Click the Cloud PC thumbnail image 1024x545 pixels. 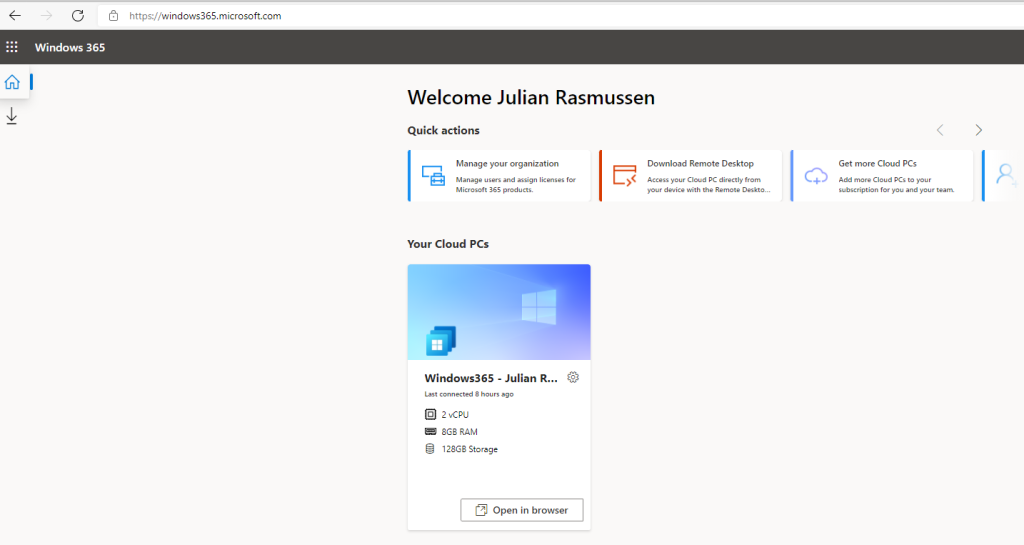500,312
